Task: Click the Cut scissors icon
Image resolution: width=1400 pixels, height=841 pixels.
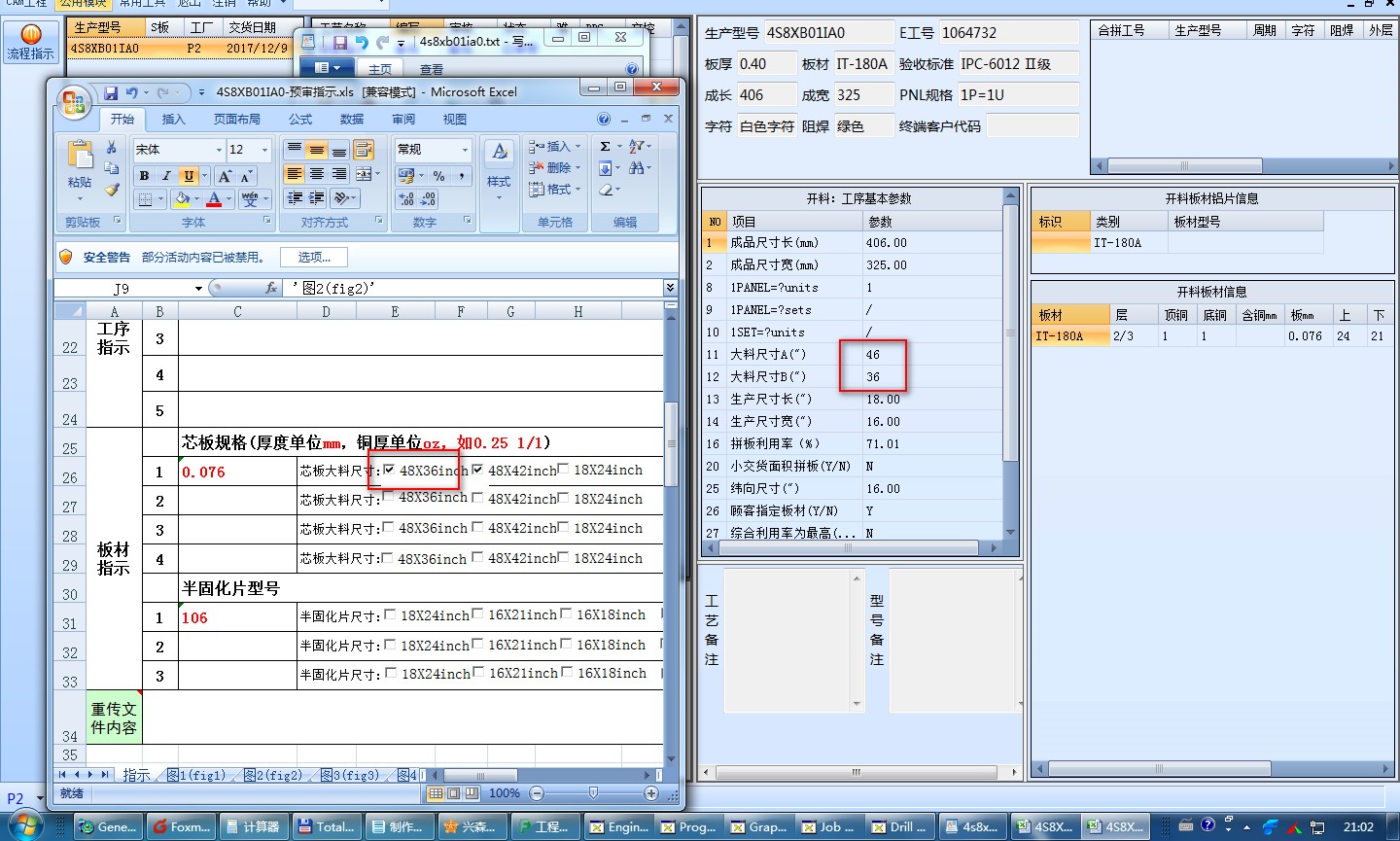Action: coord(112,147)
